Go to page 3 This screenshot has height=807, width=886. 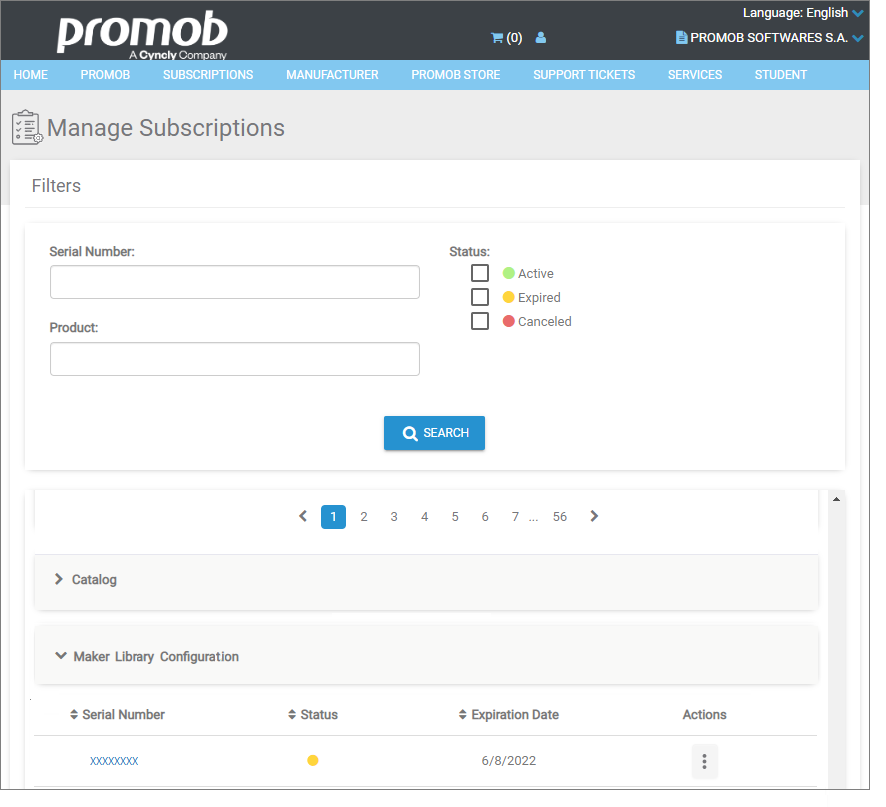coord(394,517)
